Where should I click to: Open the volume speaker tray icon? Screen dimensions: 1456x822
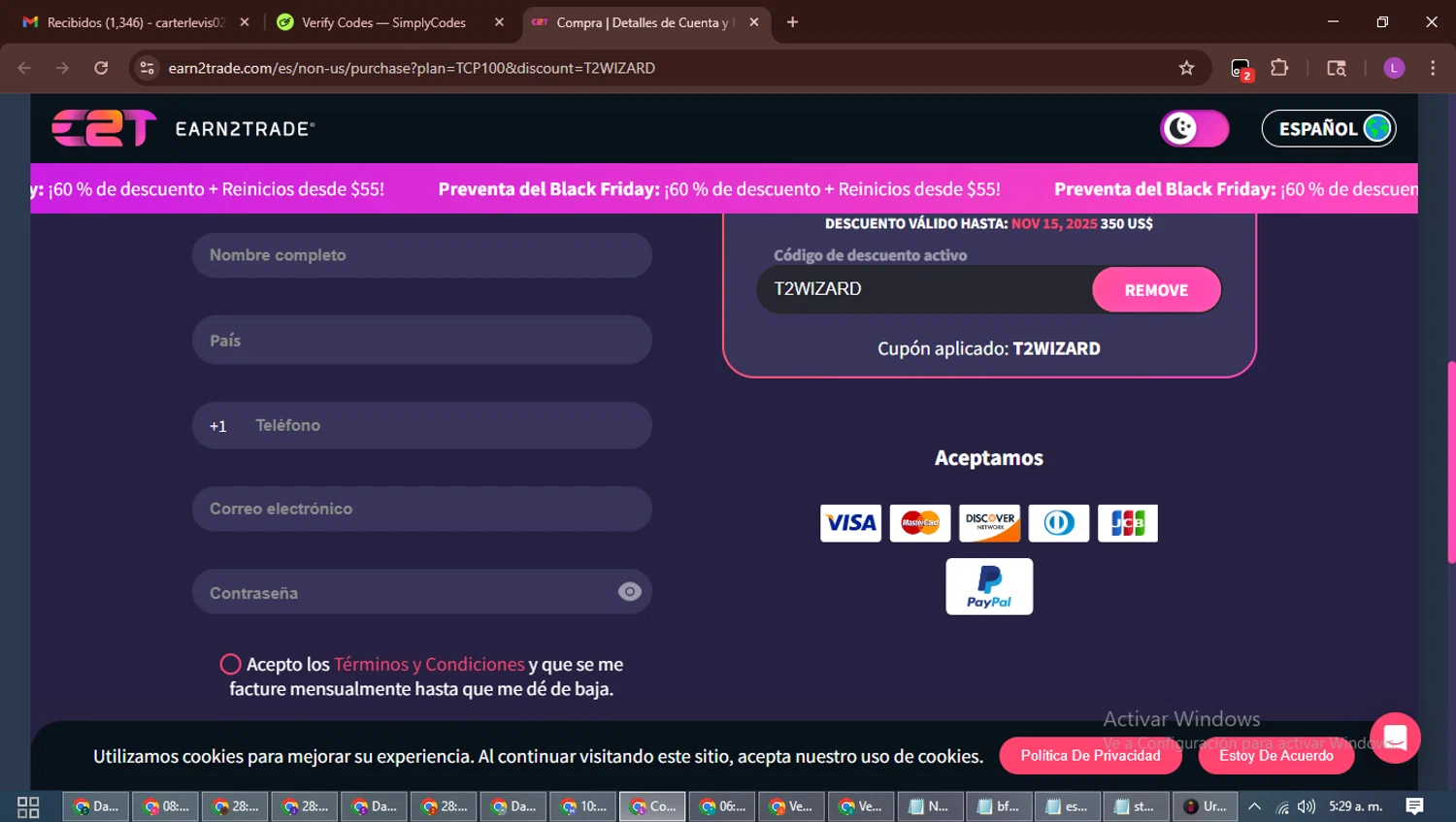pyautogui.click(x=1307, y=806)
